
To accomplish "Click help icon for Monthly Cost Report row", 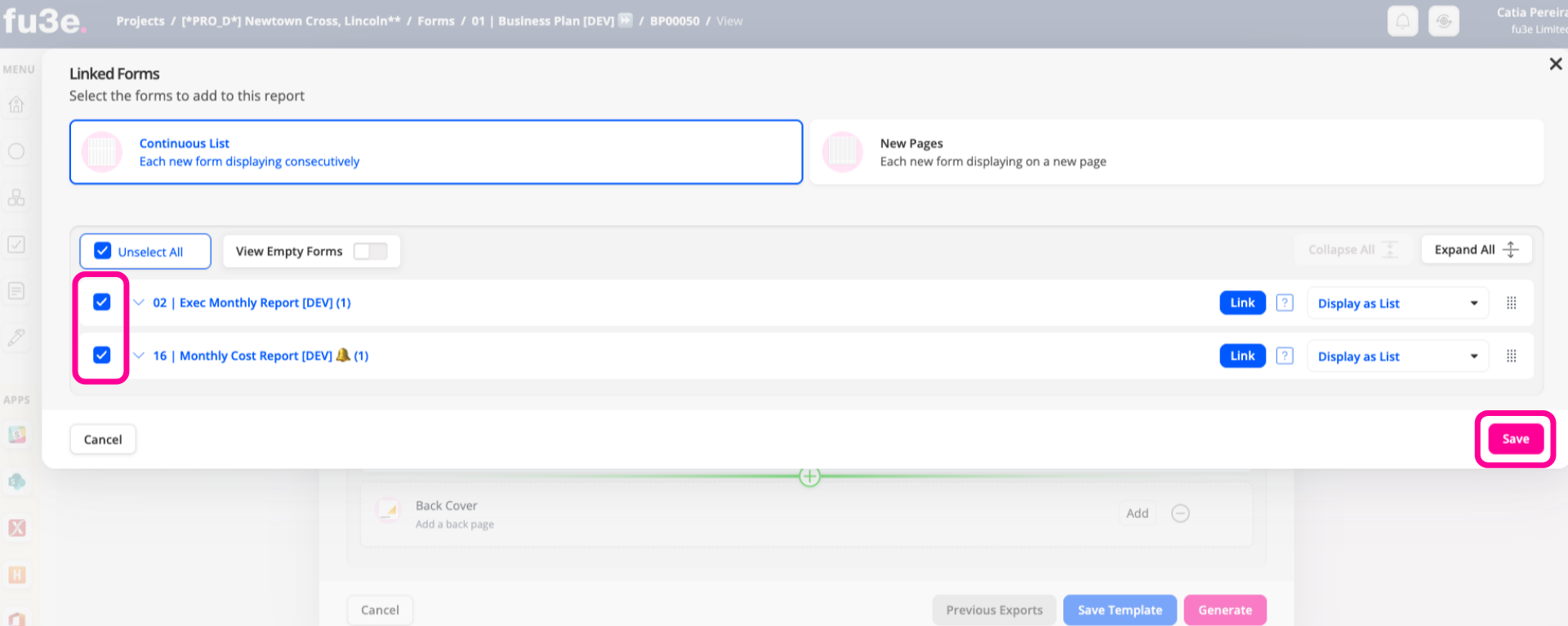I will 1285,356.
